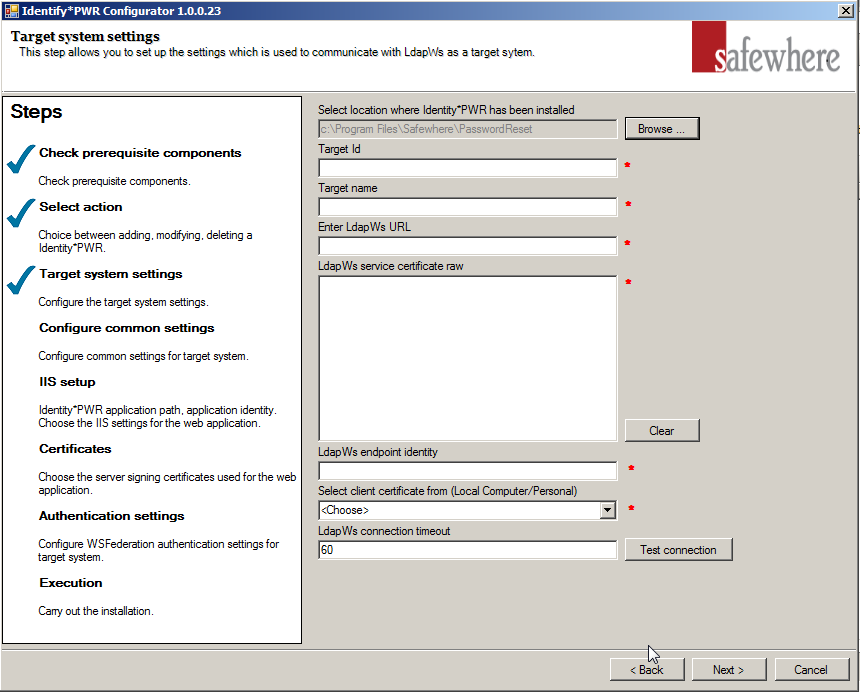Select Target system settings step in the Steps list
This screenshot has width=860, height=692.
[111, 274]
